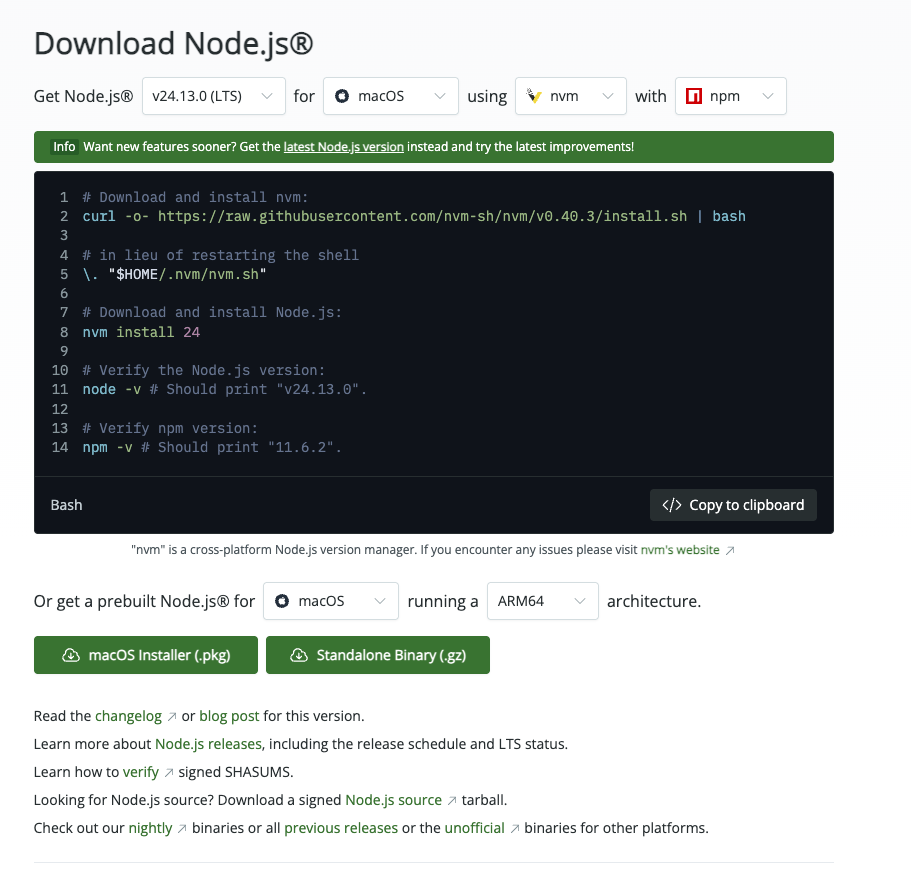
Task: Expand the macOS platform dropdown after 'for'
Action: [390, 96]
